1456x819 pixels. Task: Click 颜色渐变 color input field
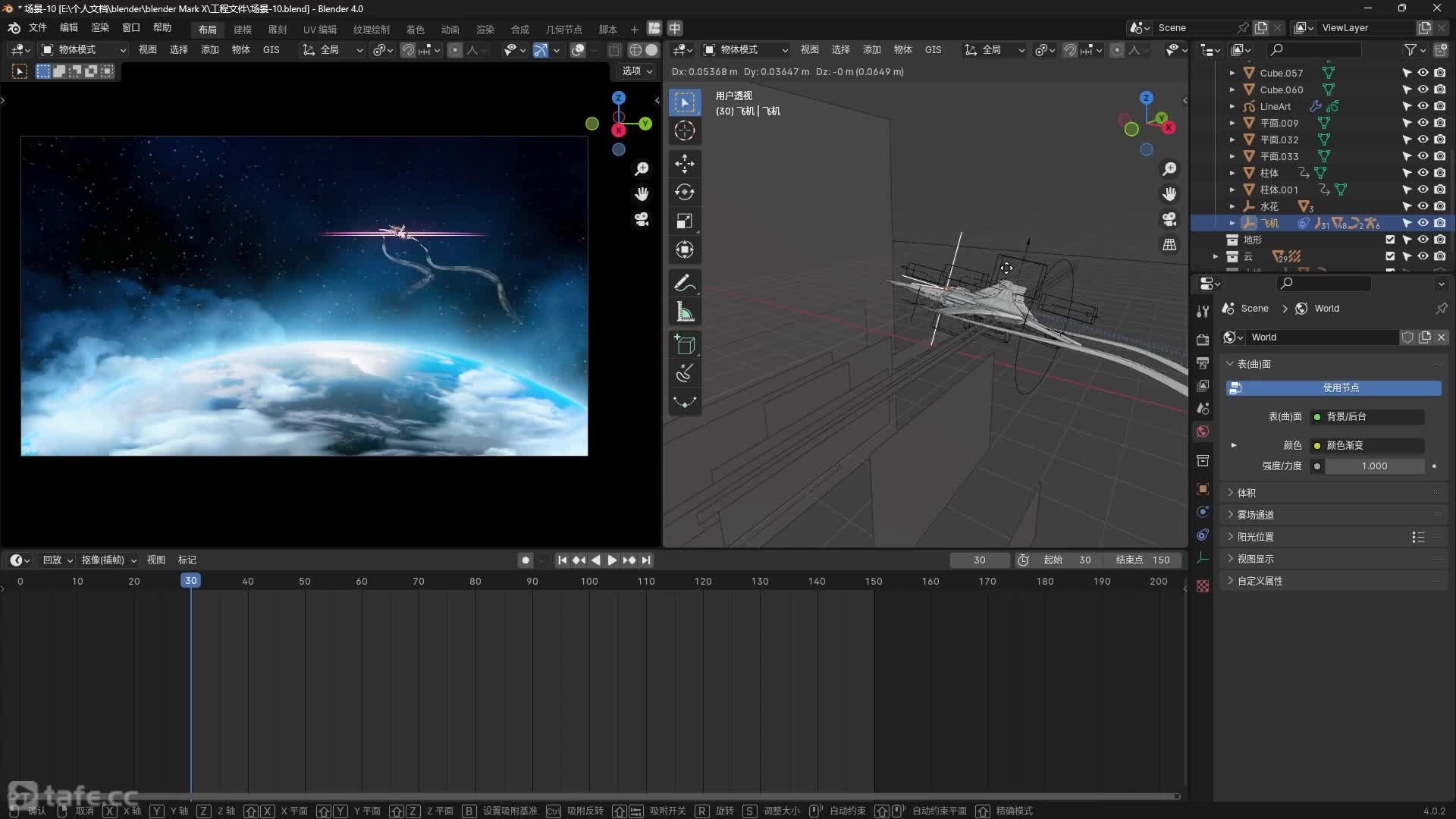(x=1367, y=446)
